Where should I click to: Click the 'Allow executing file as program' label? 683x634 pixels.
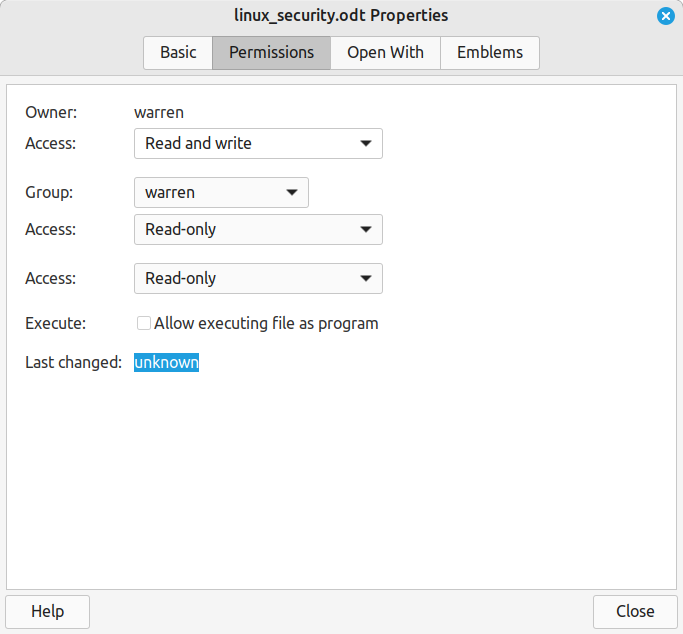click(x=266, y=323)
